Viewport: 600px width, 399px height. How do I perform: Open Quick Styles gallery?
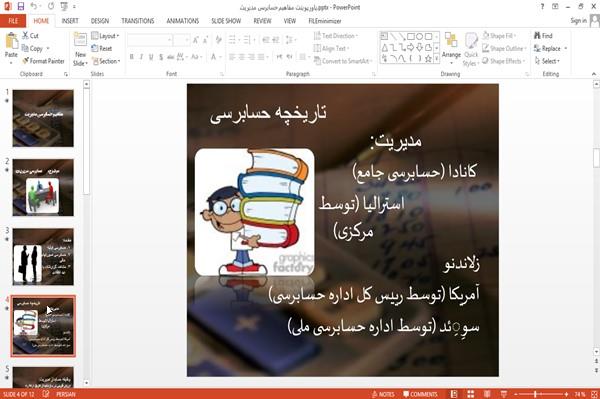coord(471,49)
